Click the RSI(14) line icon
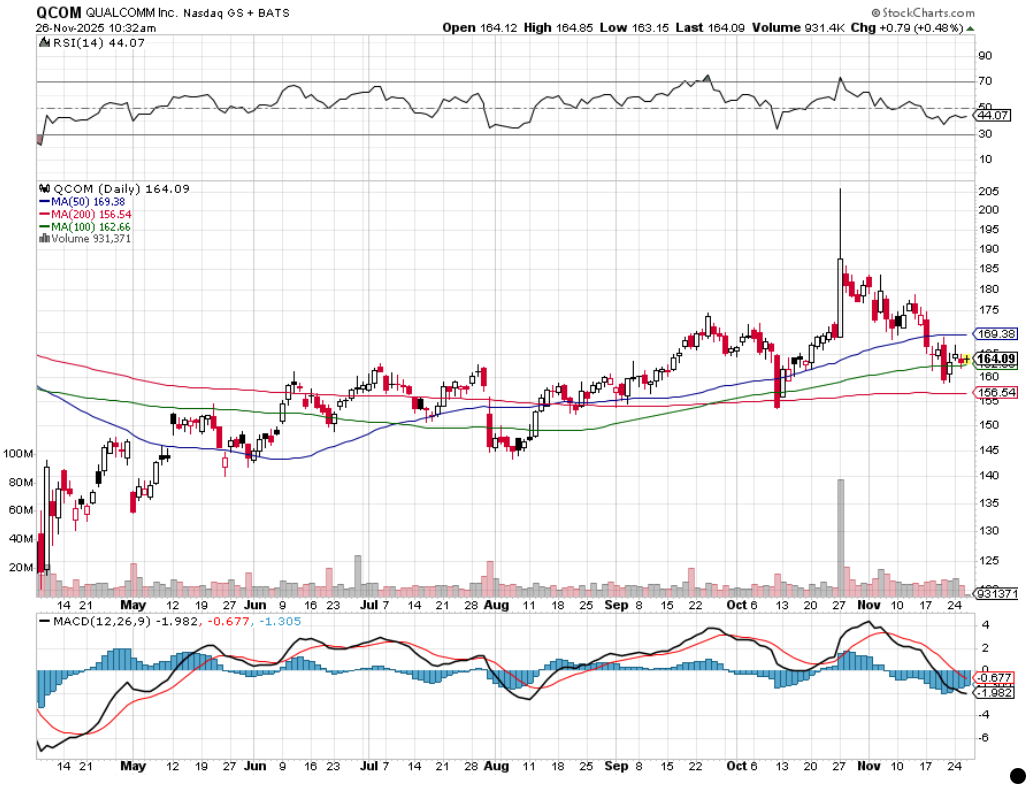Screen dimensions: 1031x786 (44, 43)
